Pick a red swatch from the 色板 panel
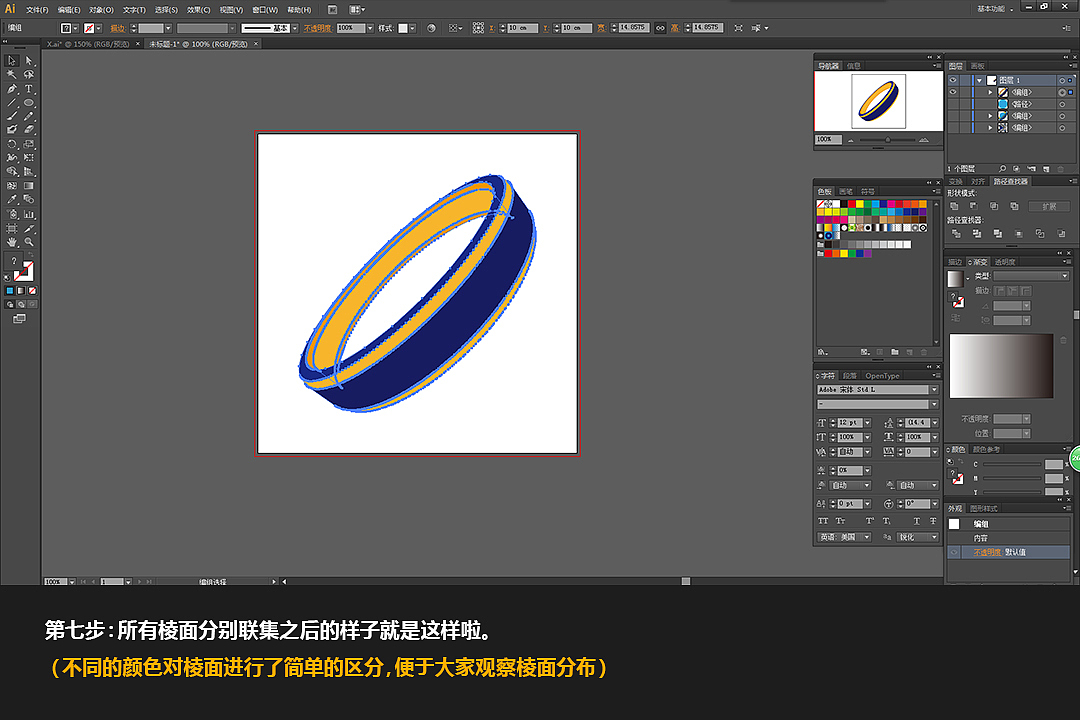The width and height of the screenshot is (1080, 720). point(851,203)
